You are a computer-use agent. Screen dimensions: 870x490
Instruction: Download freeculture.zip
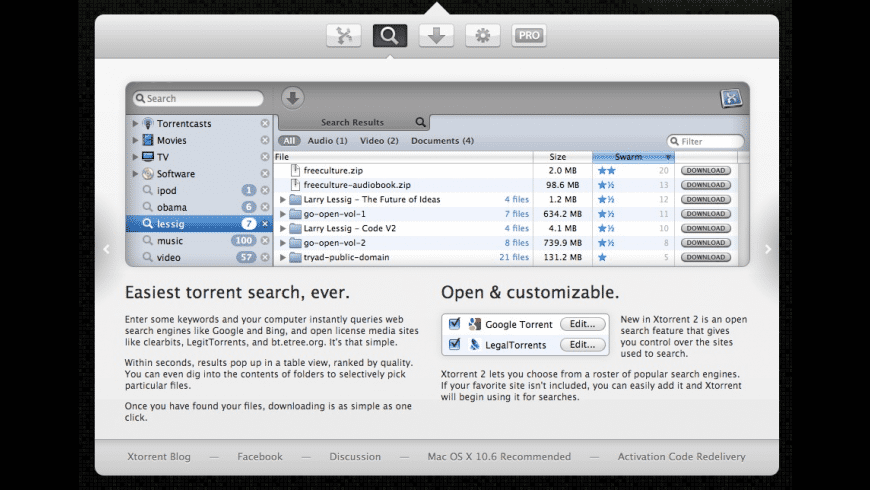coord(706,170)
